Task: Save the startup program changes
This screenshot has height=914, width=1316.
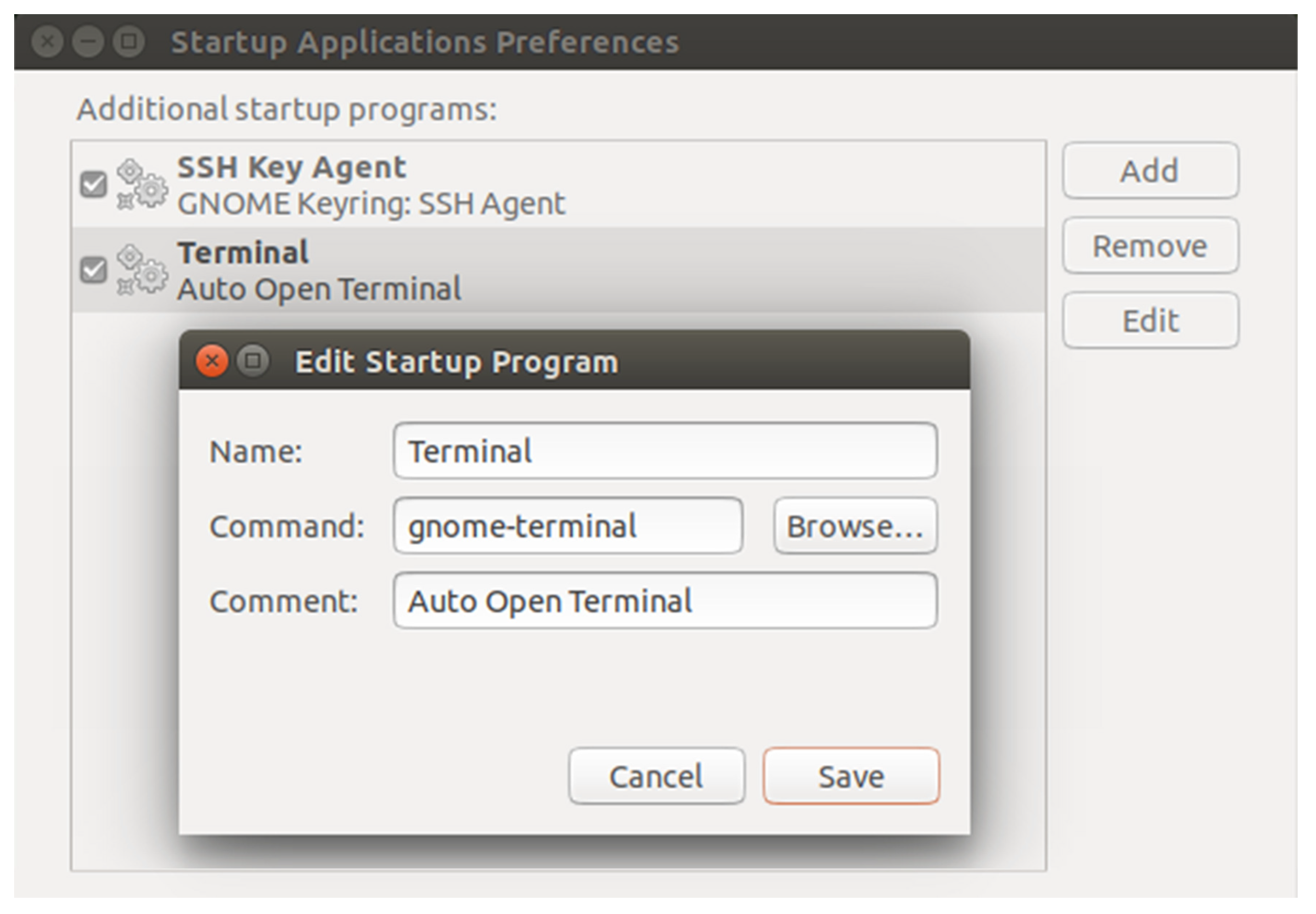Action: pyautogui.click(x=851, y=776)
